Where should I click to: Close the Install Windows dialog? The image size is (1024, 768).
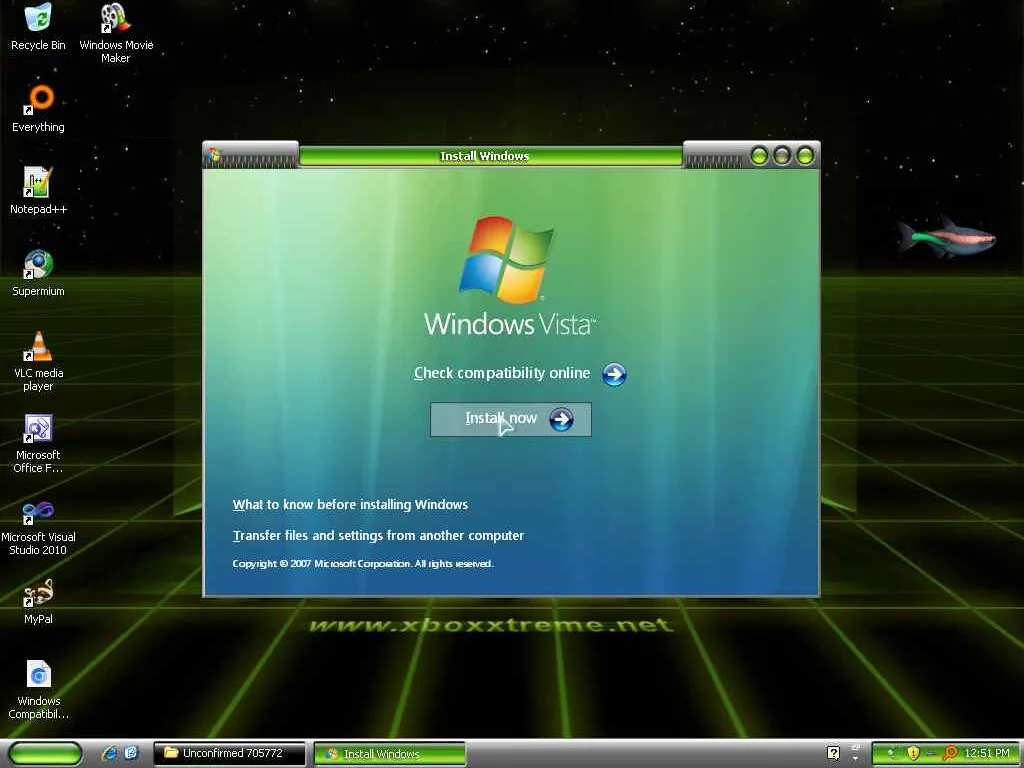[805, 155]
